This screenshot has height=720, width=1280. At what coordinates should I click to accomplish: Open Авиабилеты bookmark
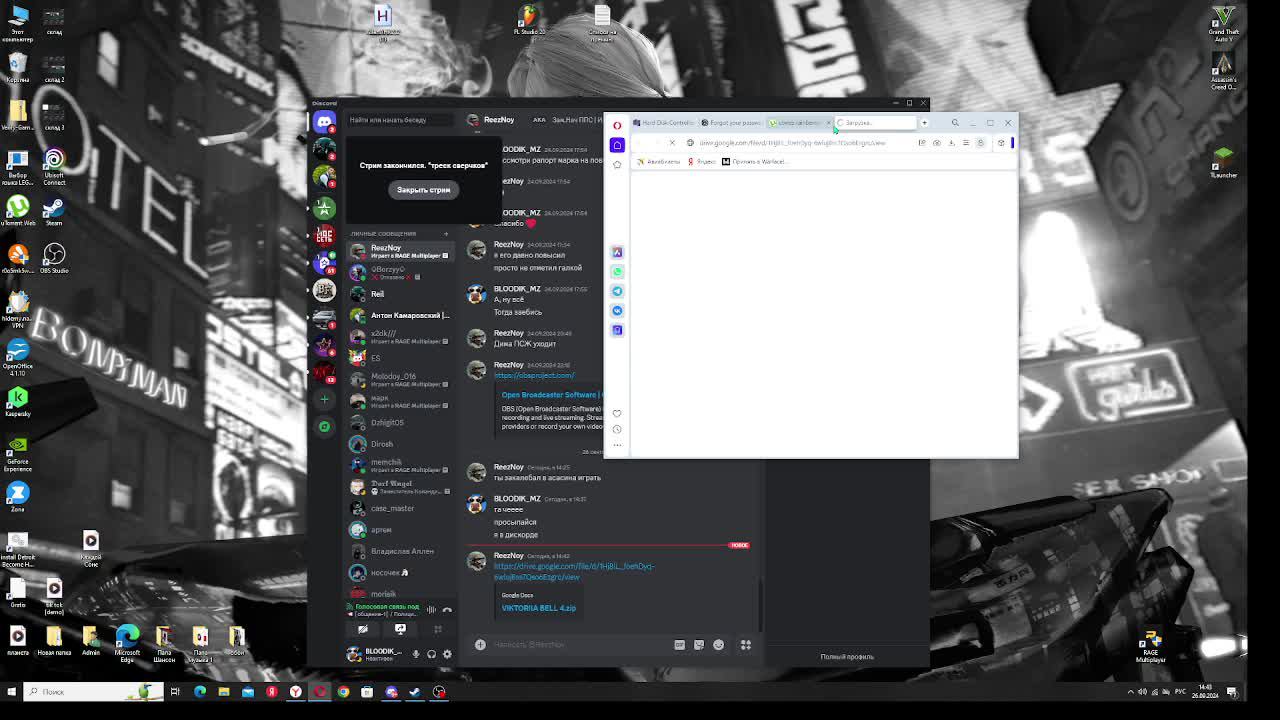coord(658,162)
